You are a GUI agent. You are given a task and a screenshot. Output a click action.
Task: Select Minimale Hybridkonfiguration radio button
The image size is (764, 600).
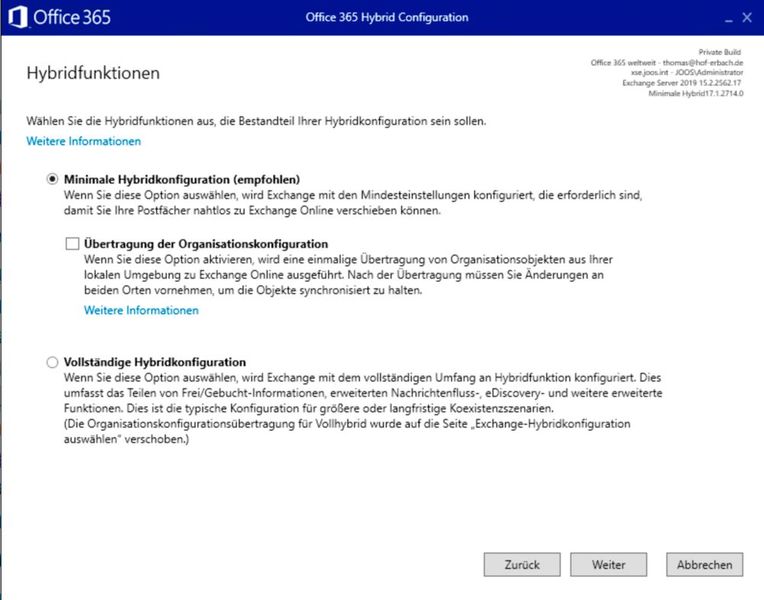pos(52,179)
